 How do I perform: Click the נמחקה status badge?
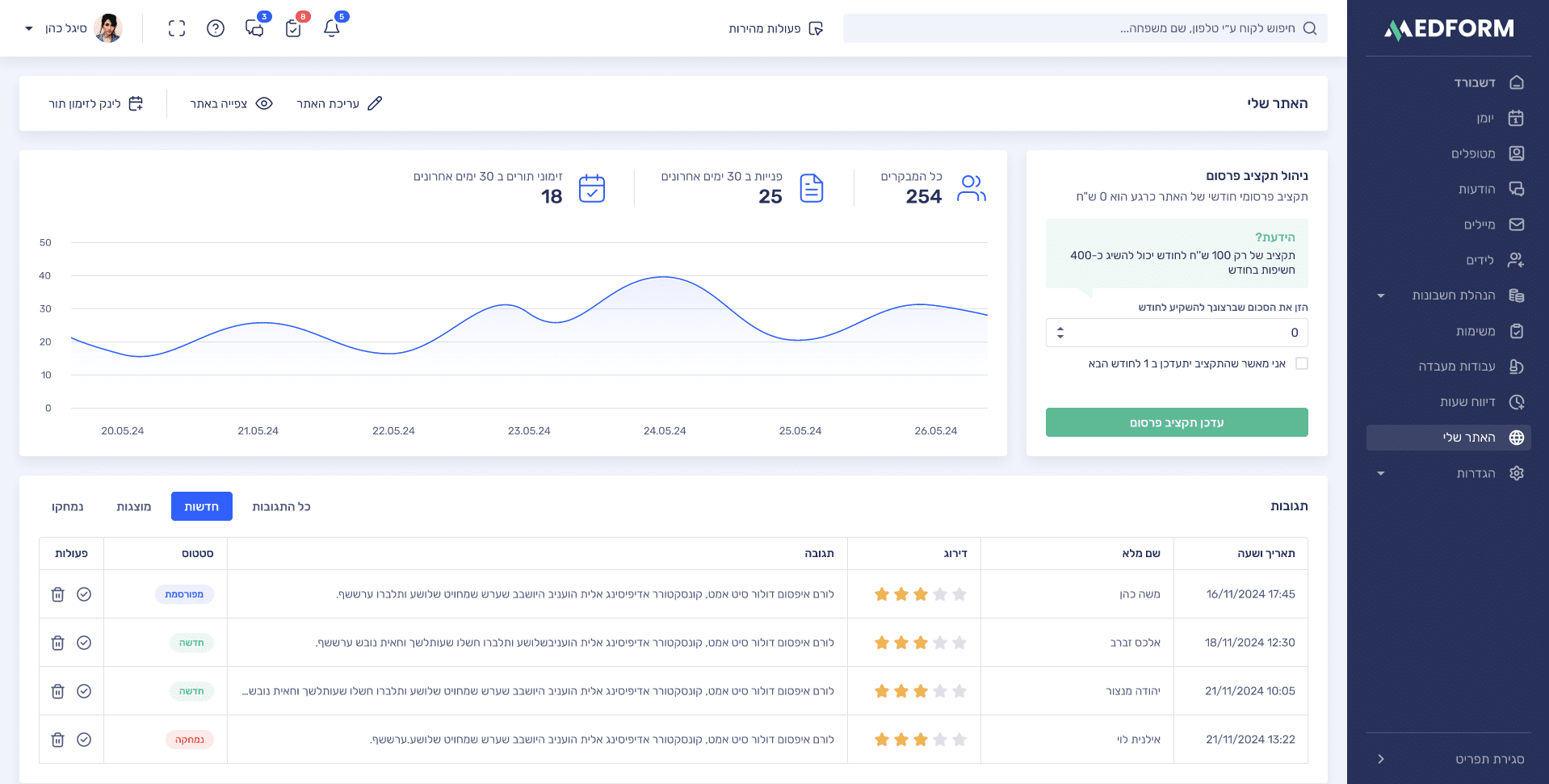pyautogui.click(x=190, y=740)
